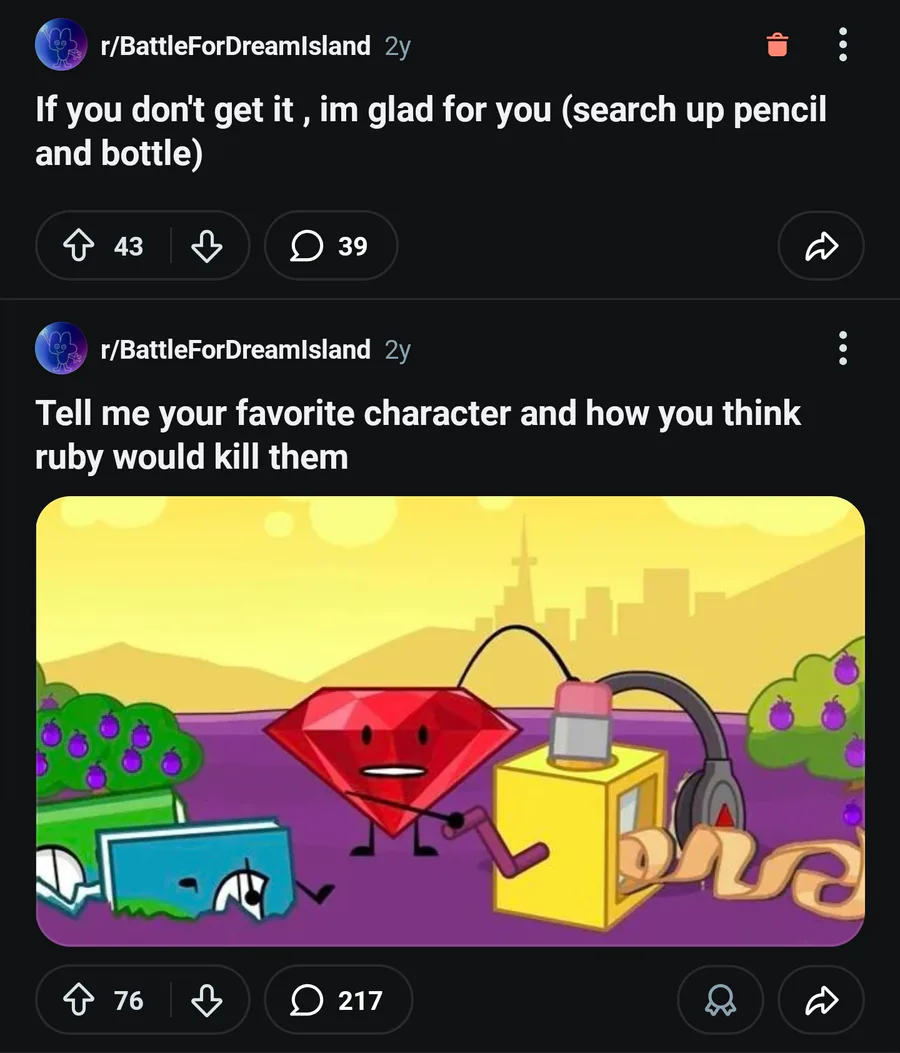Open subreddit avatar on ruby post

[60, 349]
